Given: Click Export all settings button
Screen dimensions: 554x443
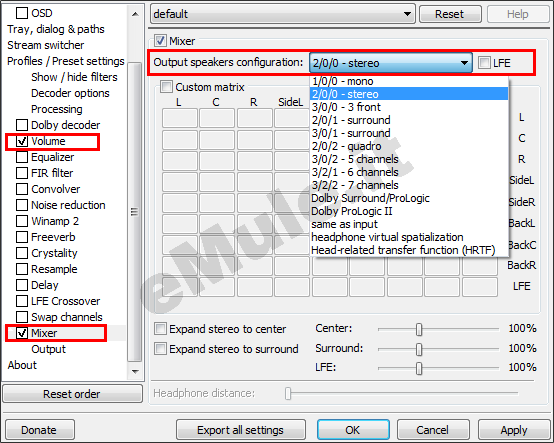Looking at the screenshot, I should pyautogui.click(x=241, y=430).
